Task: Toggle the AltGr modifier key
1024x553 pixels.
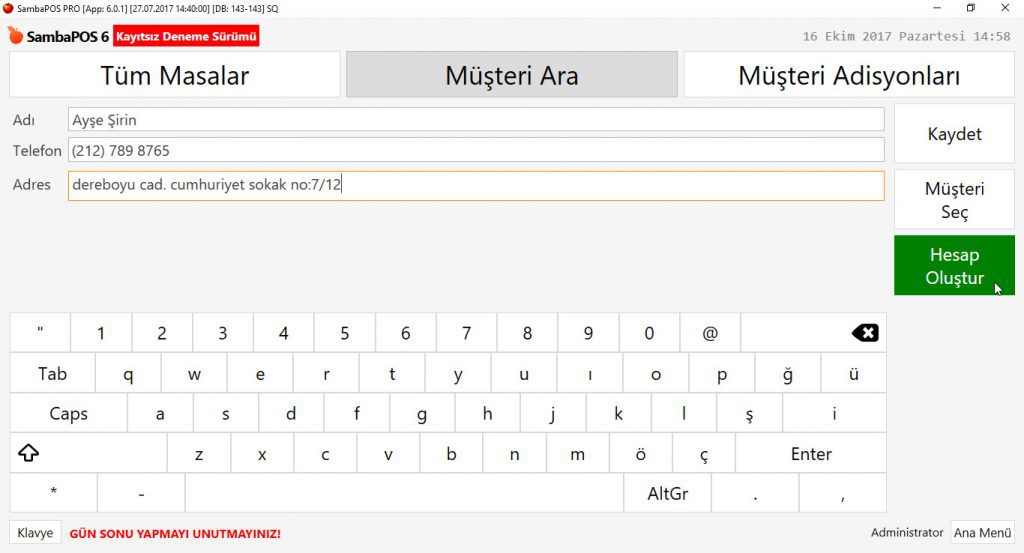Action: [x=667, y=493]
